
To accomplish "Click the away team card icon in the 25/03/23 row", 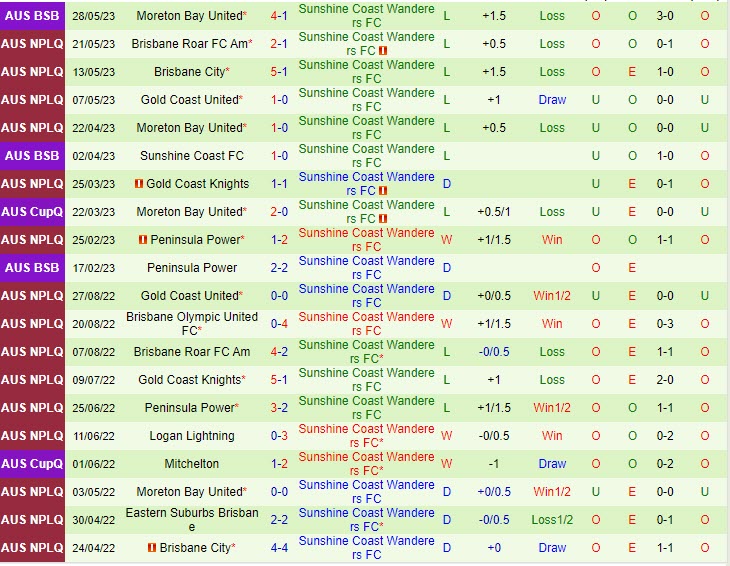I will point(384,191).
